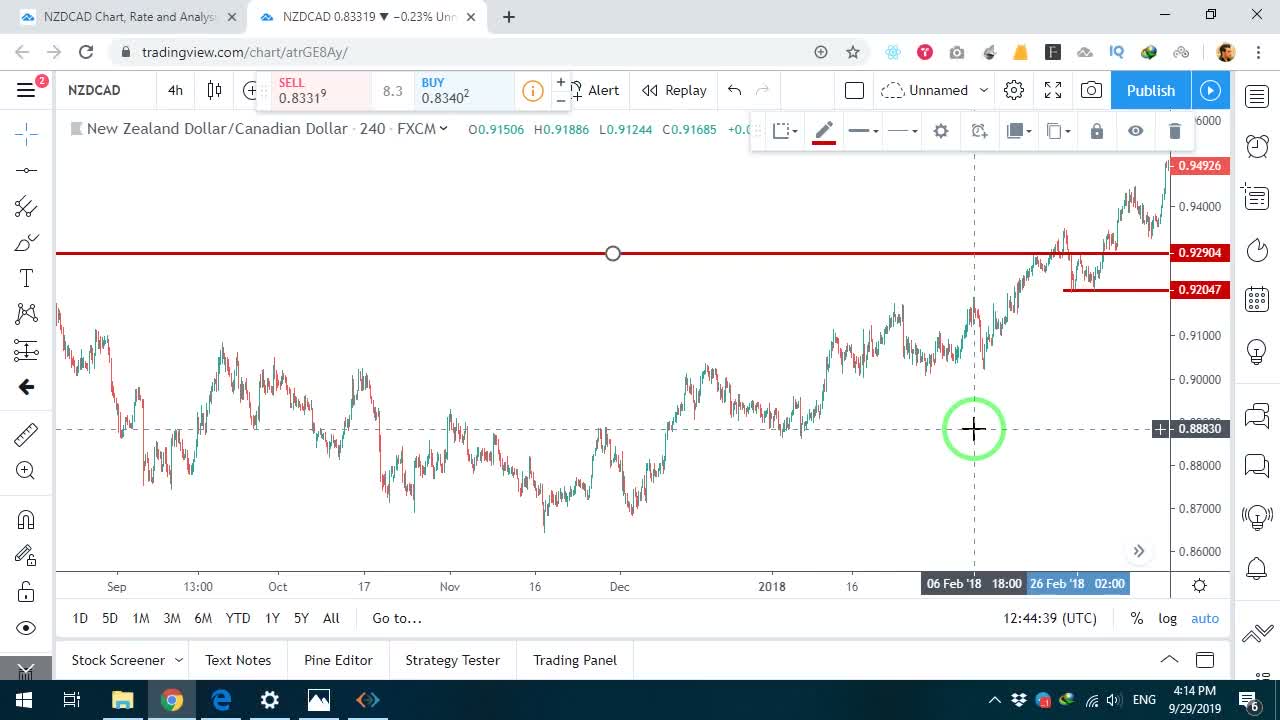Open the patterns drawing tool

pos(27,314)
